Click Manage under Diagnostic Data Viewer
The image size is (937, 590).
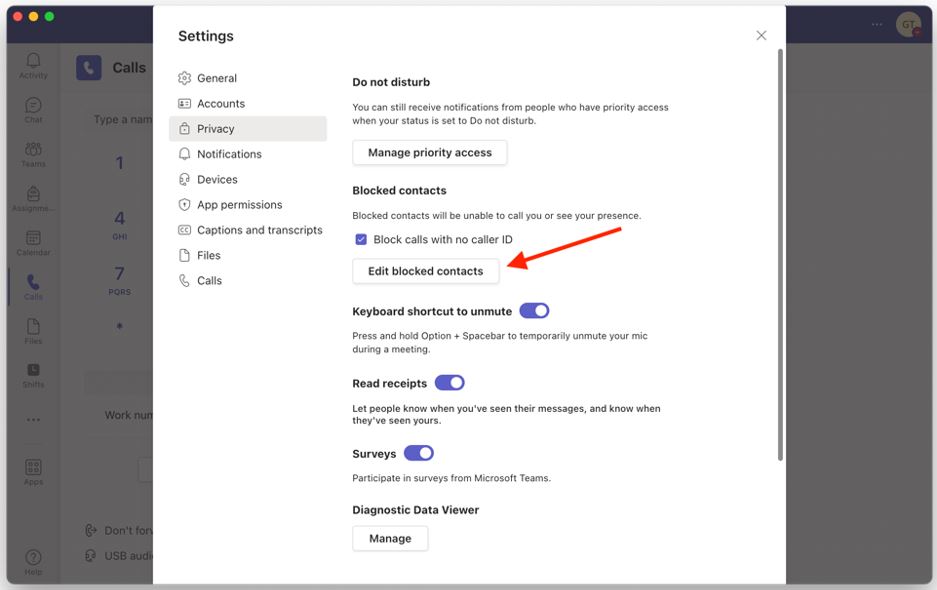tap(389, 538)
